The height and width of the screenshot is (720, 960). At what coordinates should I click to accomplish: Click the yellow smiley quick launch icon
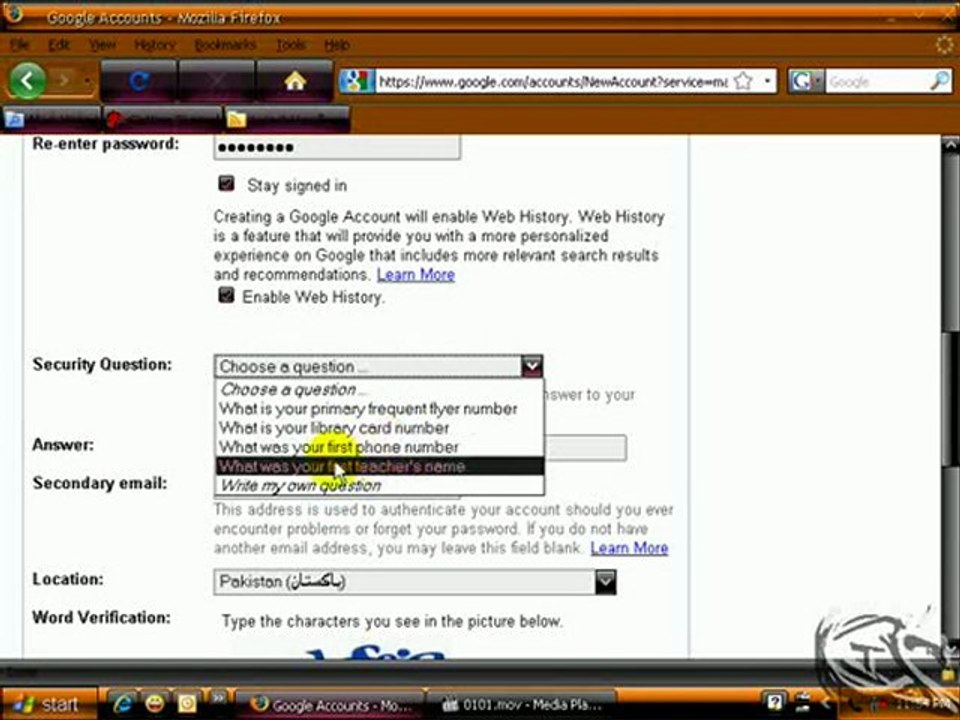coord(155,703)
